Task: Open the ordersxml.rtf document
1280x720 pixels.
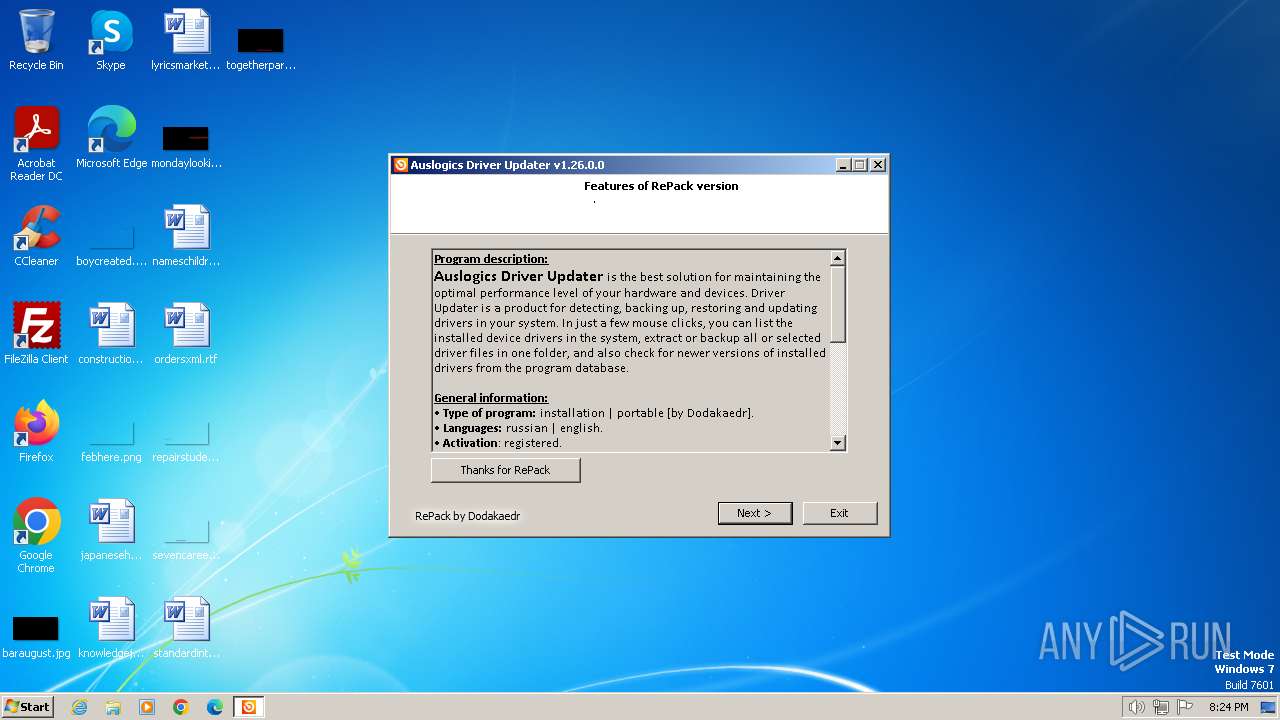Action: coord(186,334)
